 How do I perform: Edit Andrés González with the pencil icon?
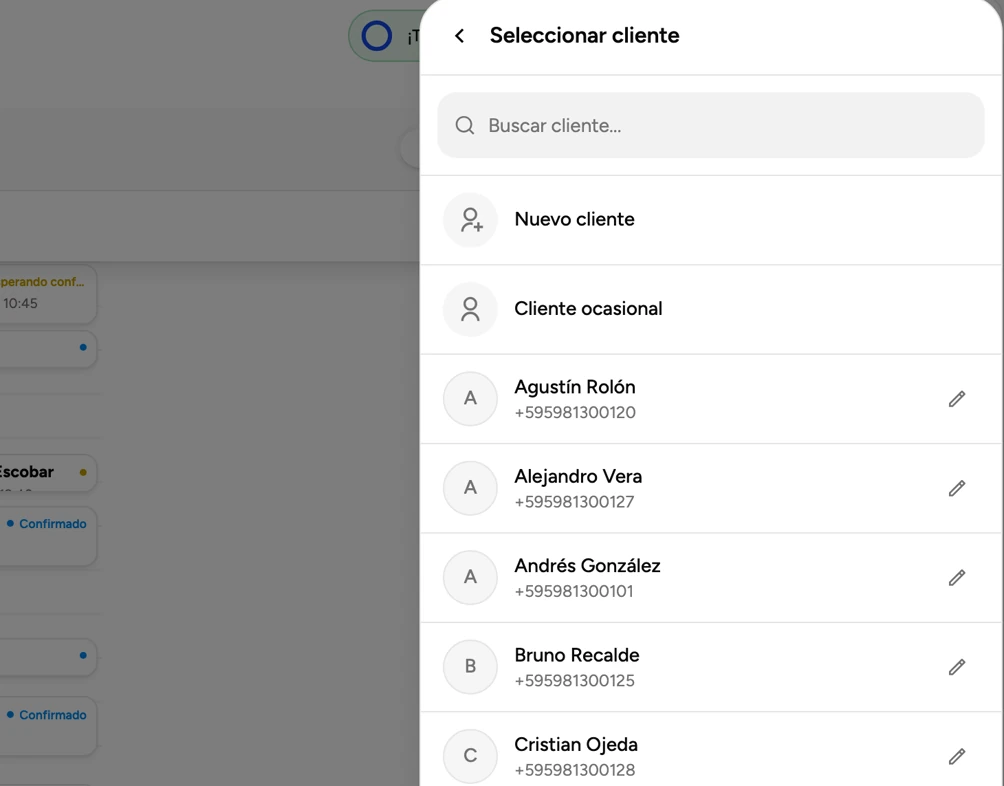[x=957, y=578]
